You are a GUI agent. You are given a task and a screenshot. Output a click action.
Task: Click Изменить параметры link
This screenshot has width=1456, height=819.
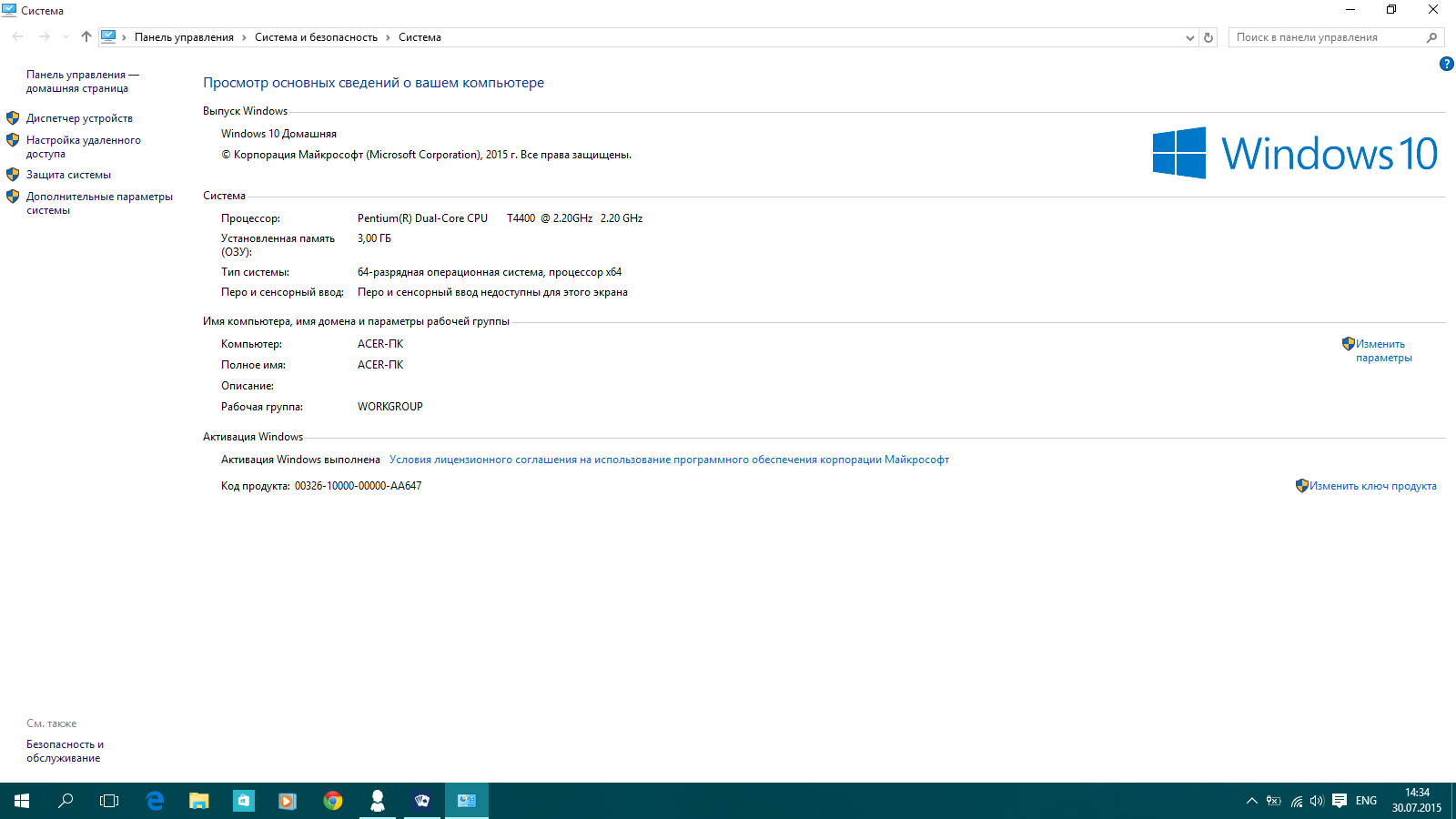(x=1383, y=350)
